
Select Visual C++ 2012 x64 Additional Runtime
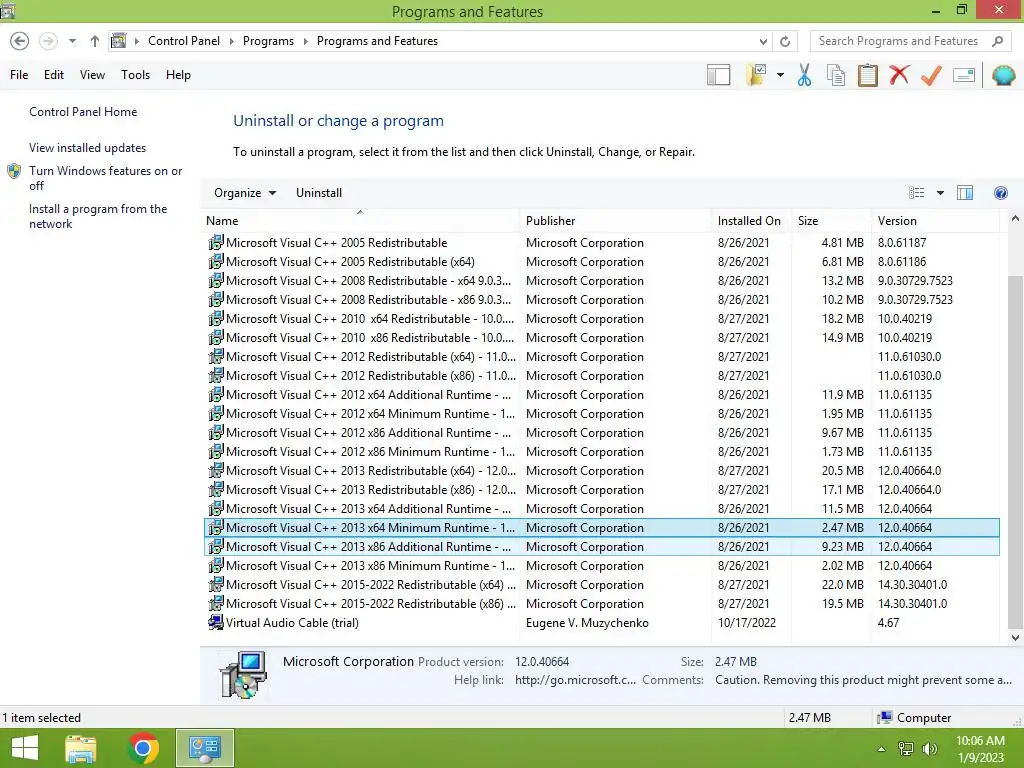tap(601, 394)
